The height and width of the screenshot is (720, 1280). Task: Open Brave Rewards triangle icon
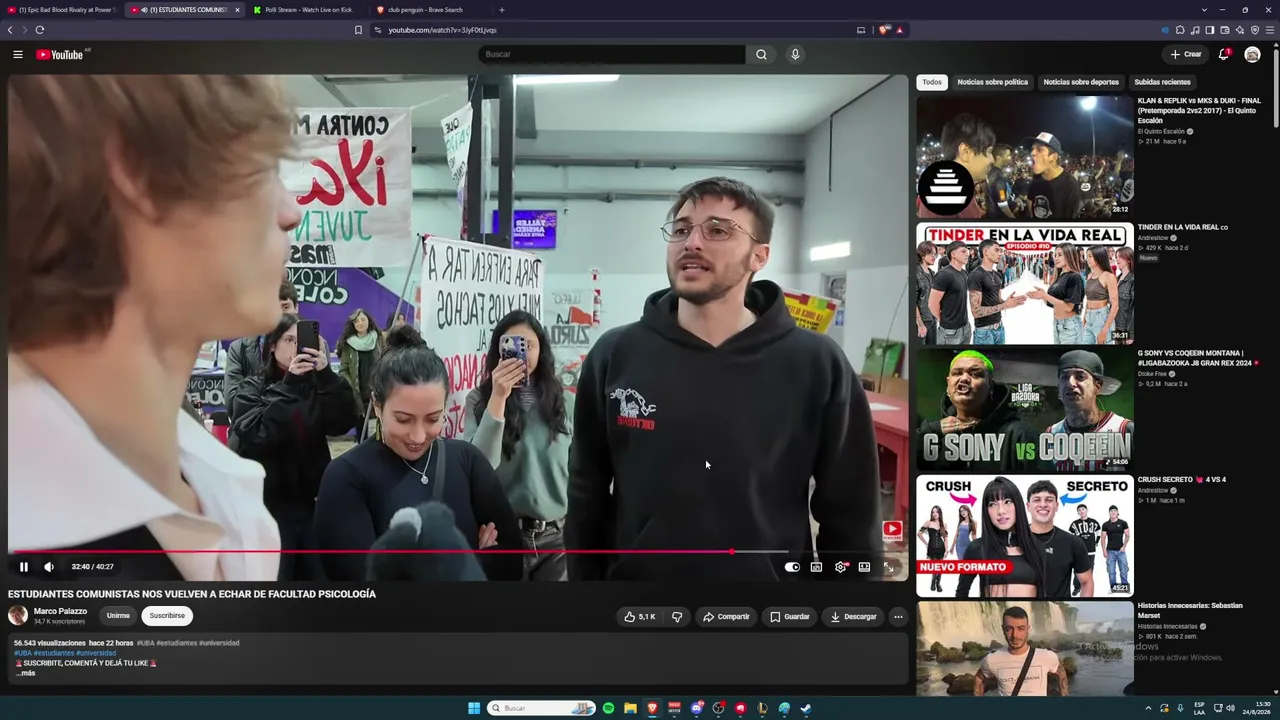899,30
